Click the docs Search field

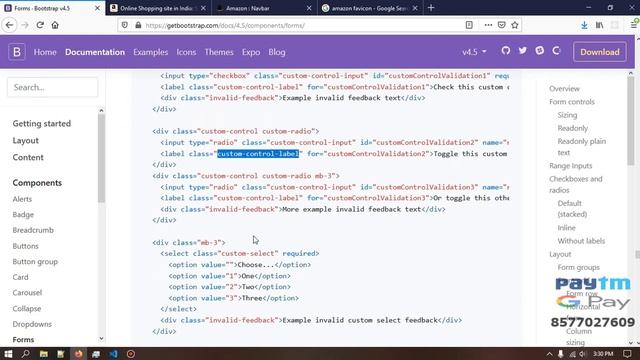tap(52, 87)
